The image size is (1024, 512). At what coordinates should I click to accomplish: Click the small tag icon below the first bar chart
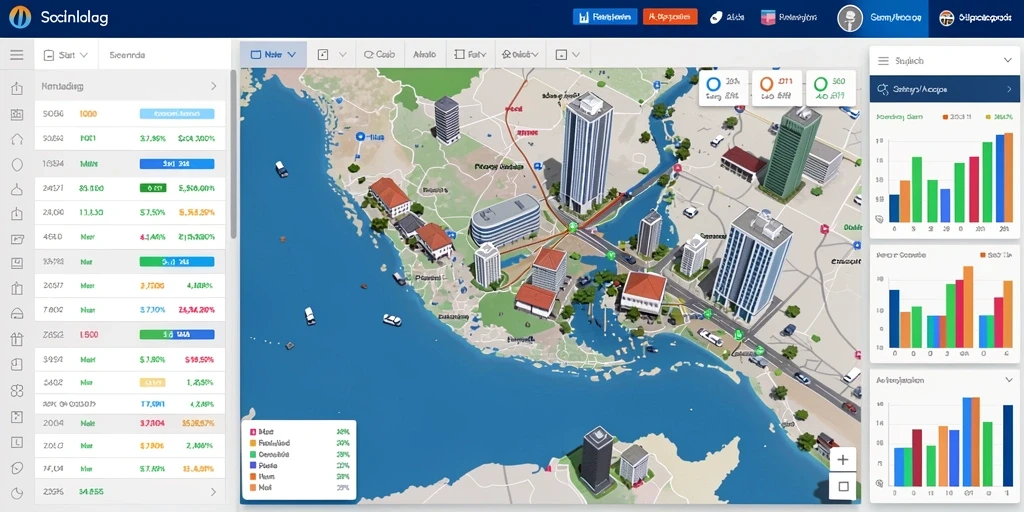878,218
